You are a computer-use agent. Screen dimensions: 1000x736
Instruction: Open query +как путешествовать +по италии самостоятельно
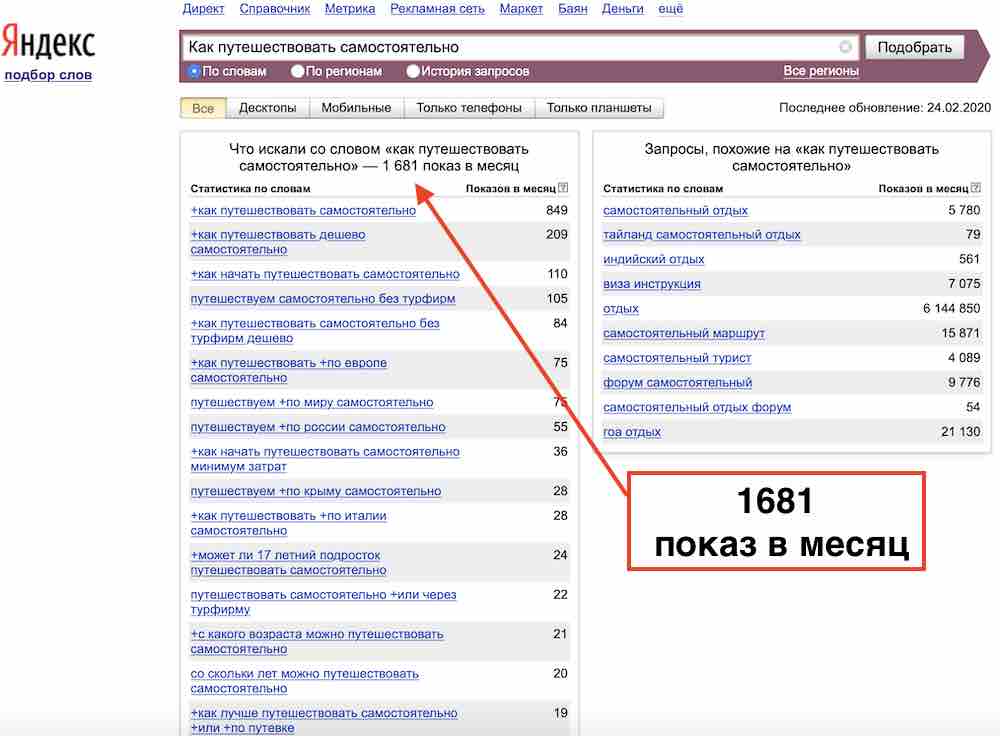[288, 523]
